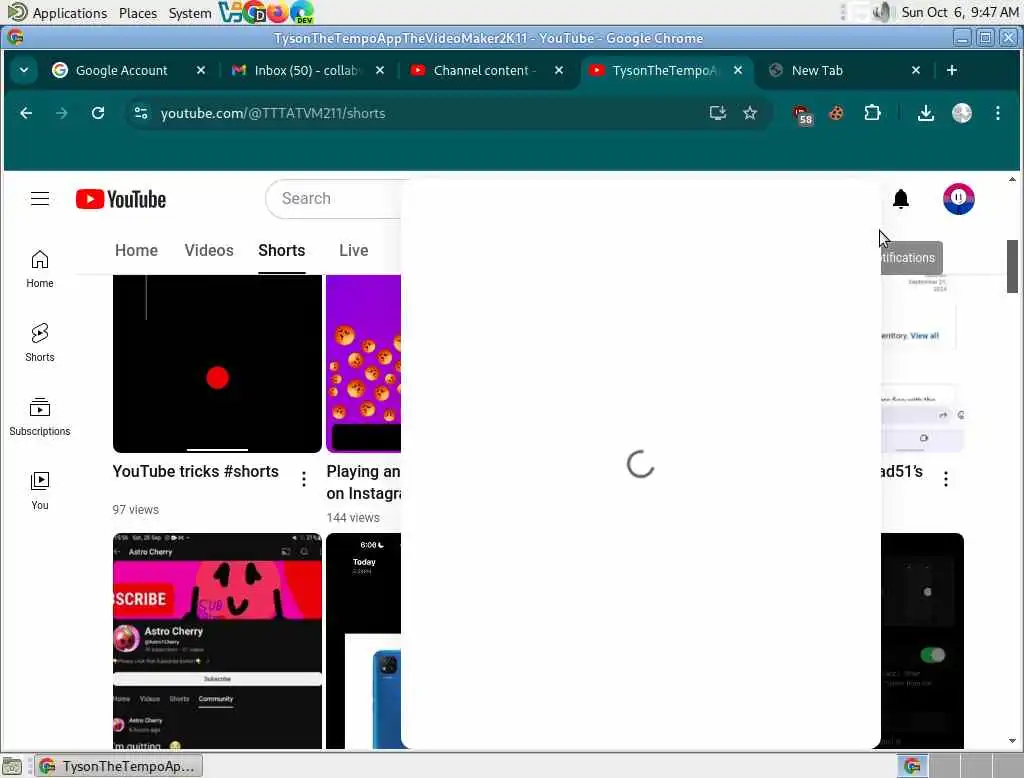Open the extension with 58 badge
This screenshot has height=778, width=1024.
[x=803, y=114]
